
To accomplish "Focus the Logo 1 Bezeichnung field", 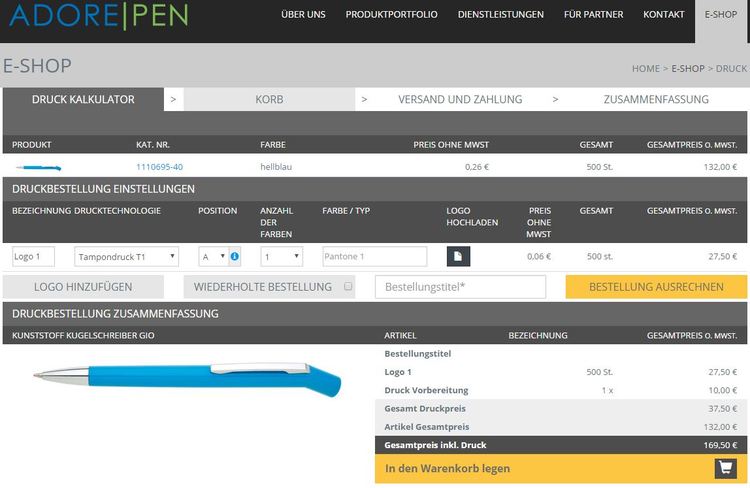I will click(33, 256).
